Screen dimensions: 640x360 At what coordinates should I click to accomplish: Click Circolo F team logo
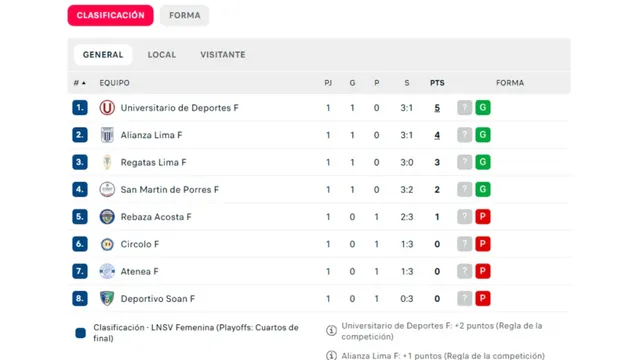click(107, 244)
